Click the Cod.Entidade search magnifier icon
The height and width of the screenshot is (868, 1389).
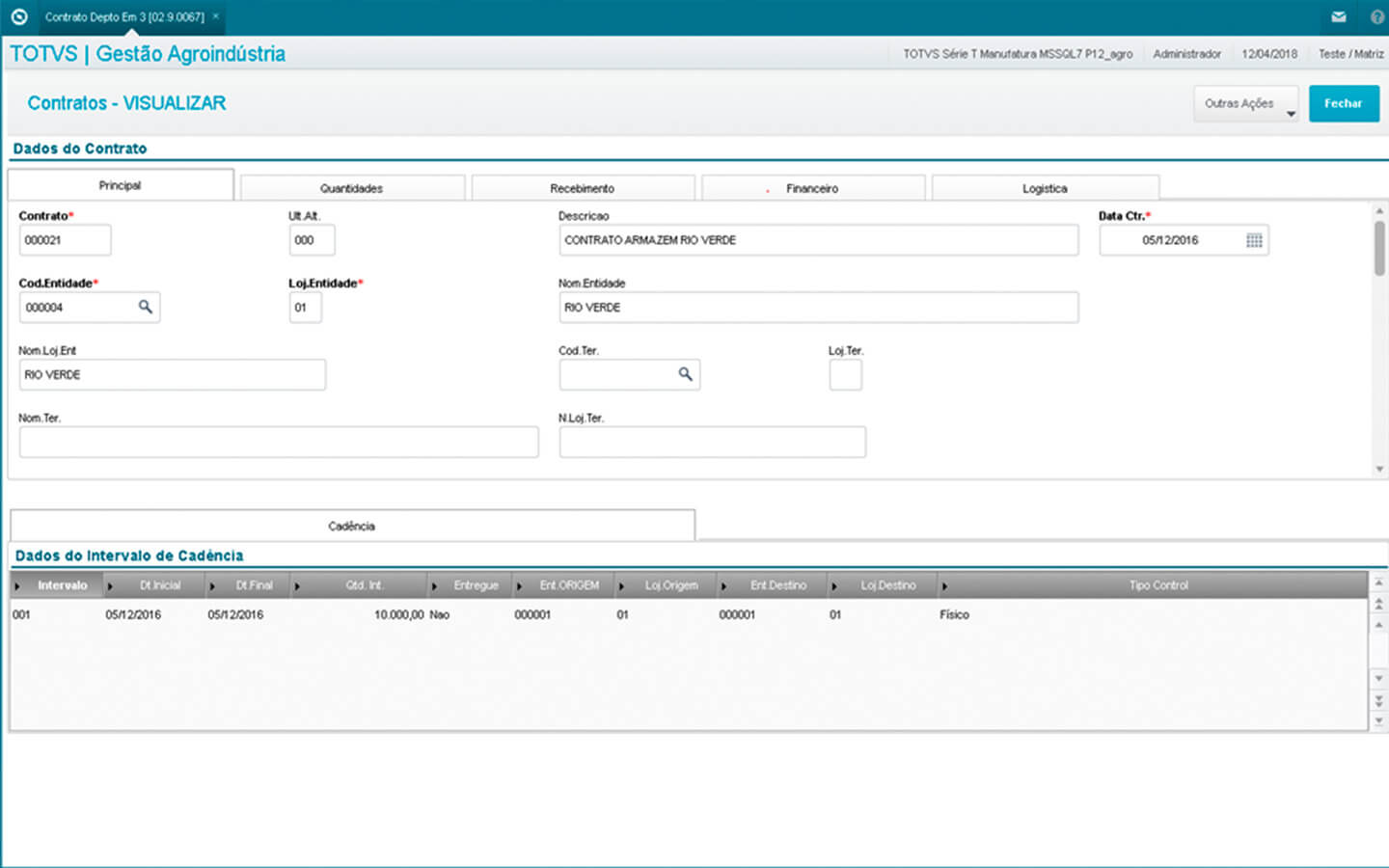pos(145,307)
